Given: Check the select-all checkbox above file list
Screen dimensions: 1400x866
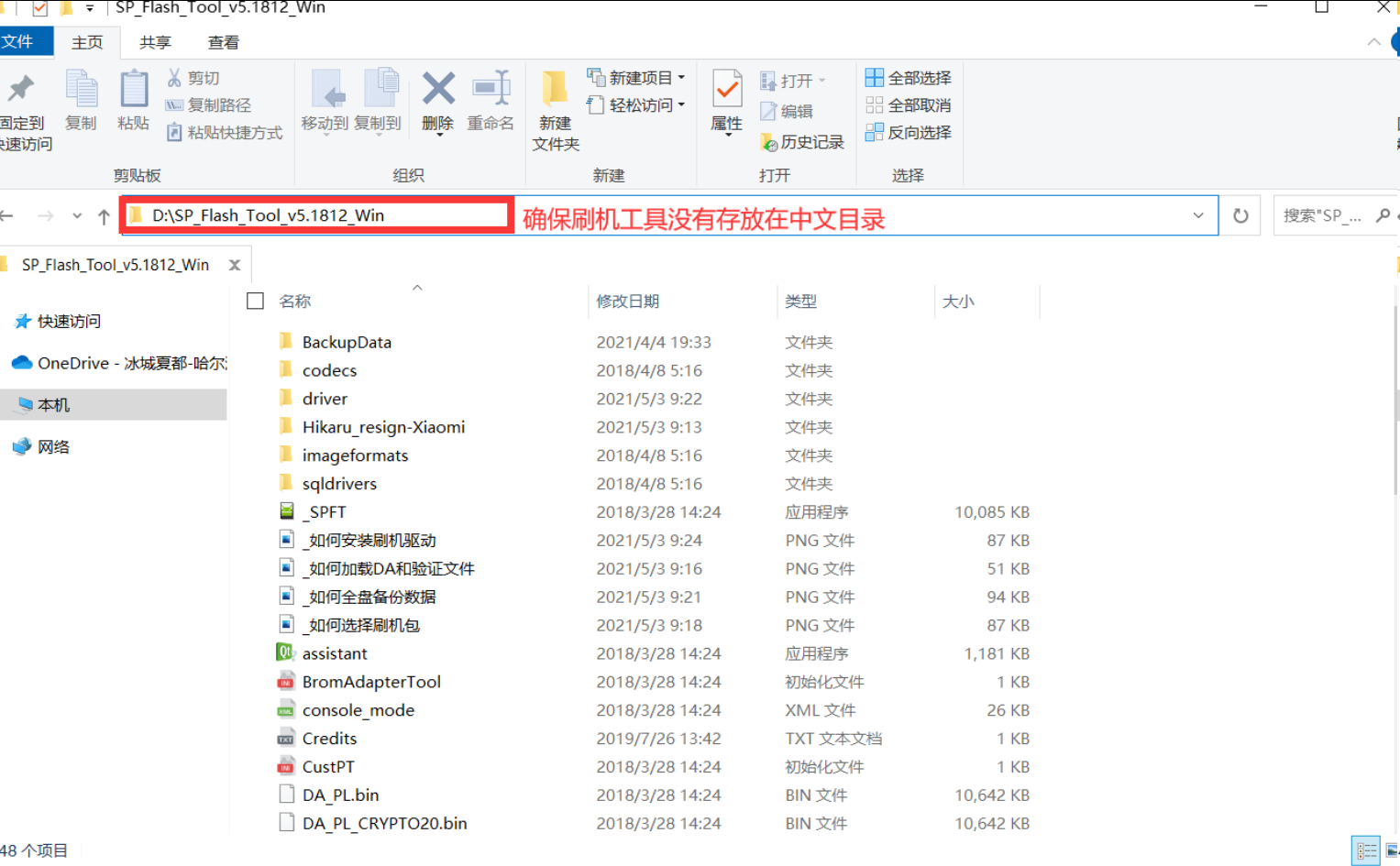Looking at the screenshot, I should (x=254, y=301).
